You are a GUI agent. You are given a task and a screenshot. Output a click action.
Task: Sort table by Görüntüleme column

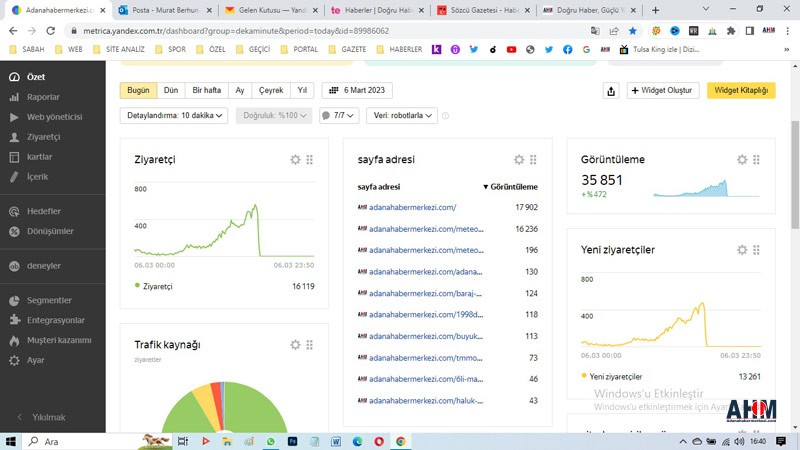point(510,187)
